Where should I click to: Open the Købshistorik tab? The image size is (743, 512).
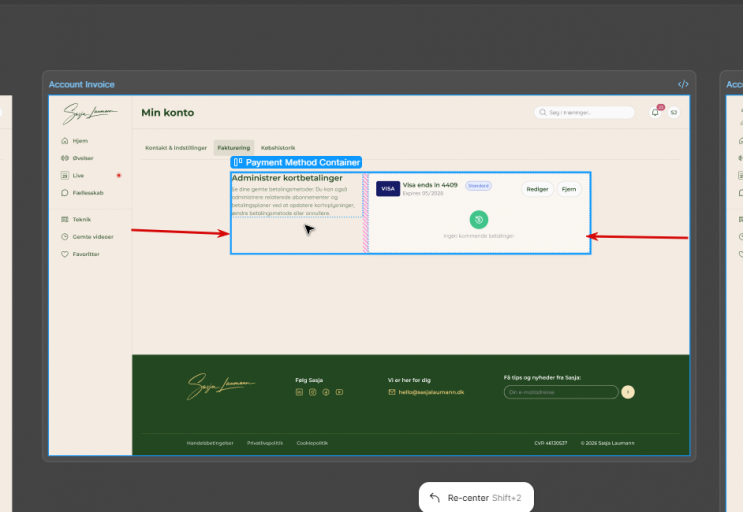(x=278, y=148)
